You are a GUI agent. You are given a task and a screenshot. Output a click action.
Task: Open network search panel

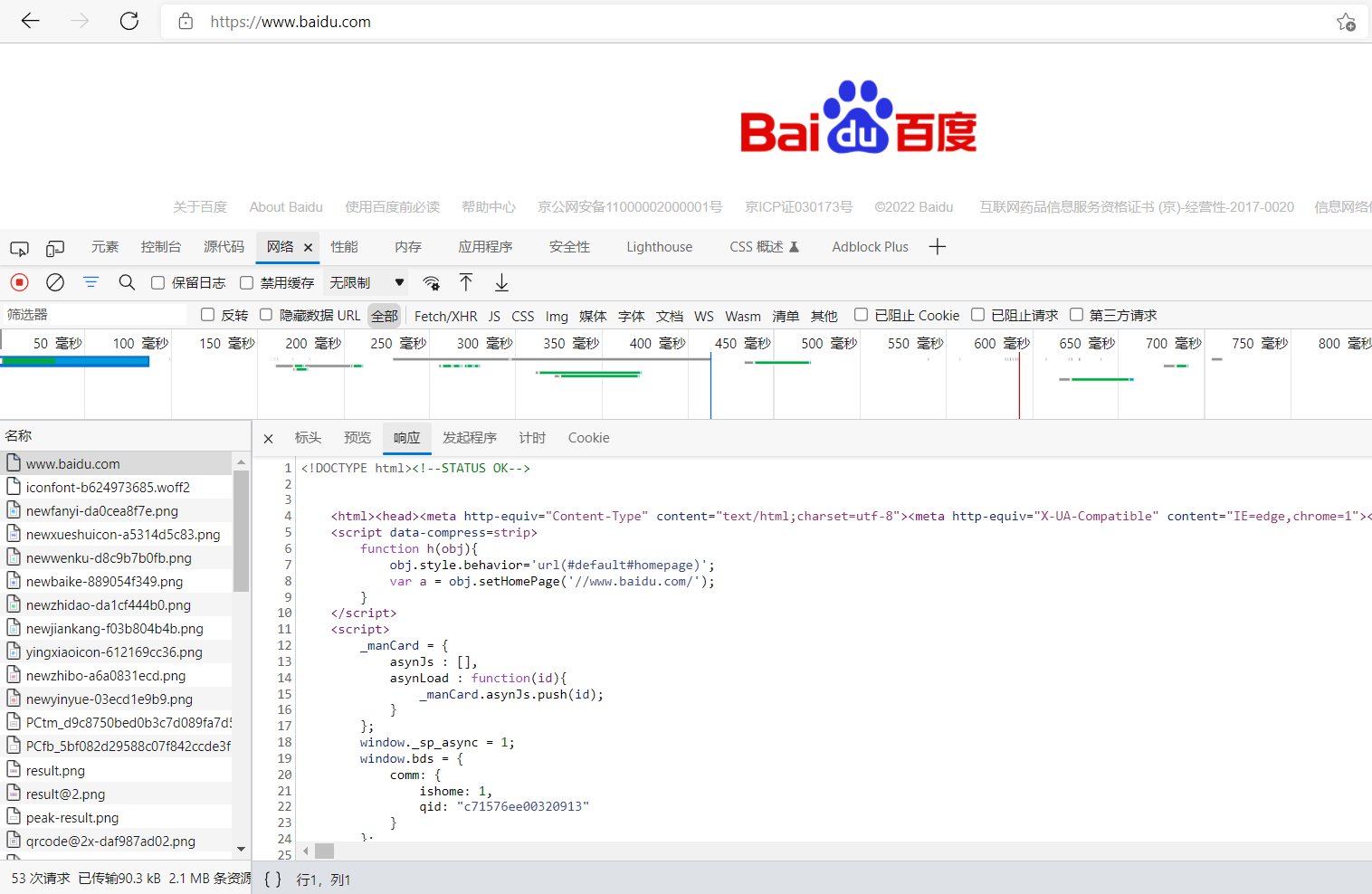tap(127, 282)
